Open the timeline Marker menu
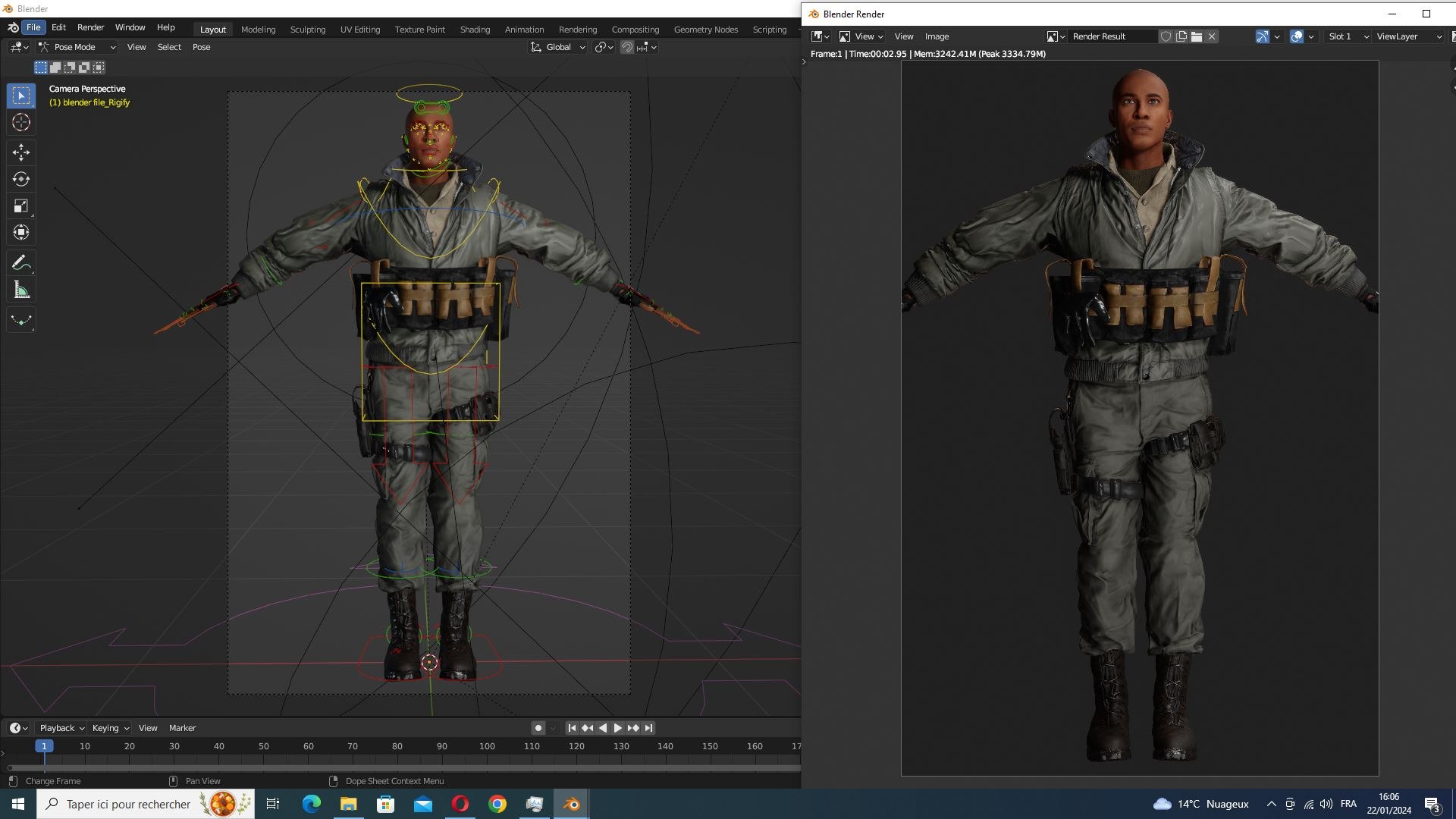 pyautogui.click(x=182, y=728)
